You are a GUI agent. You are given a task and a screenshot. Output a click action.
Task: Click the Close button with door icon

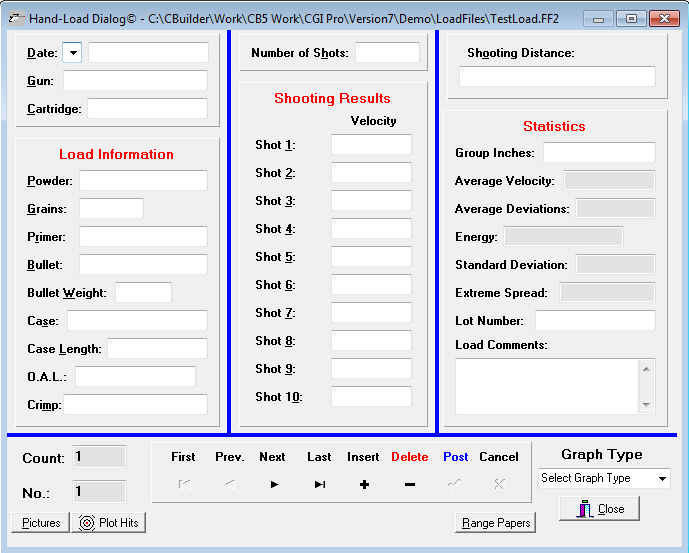click(x=599, y=509)
